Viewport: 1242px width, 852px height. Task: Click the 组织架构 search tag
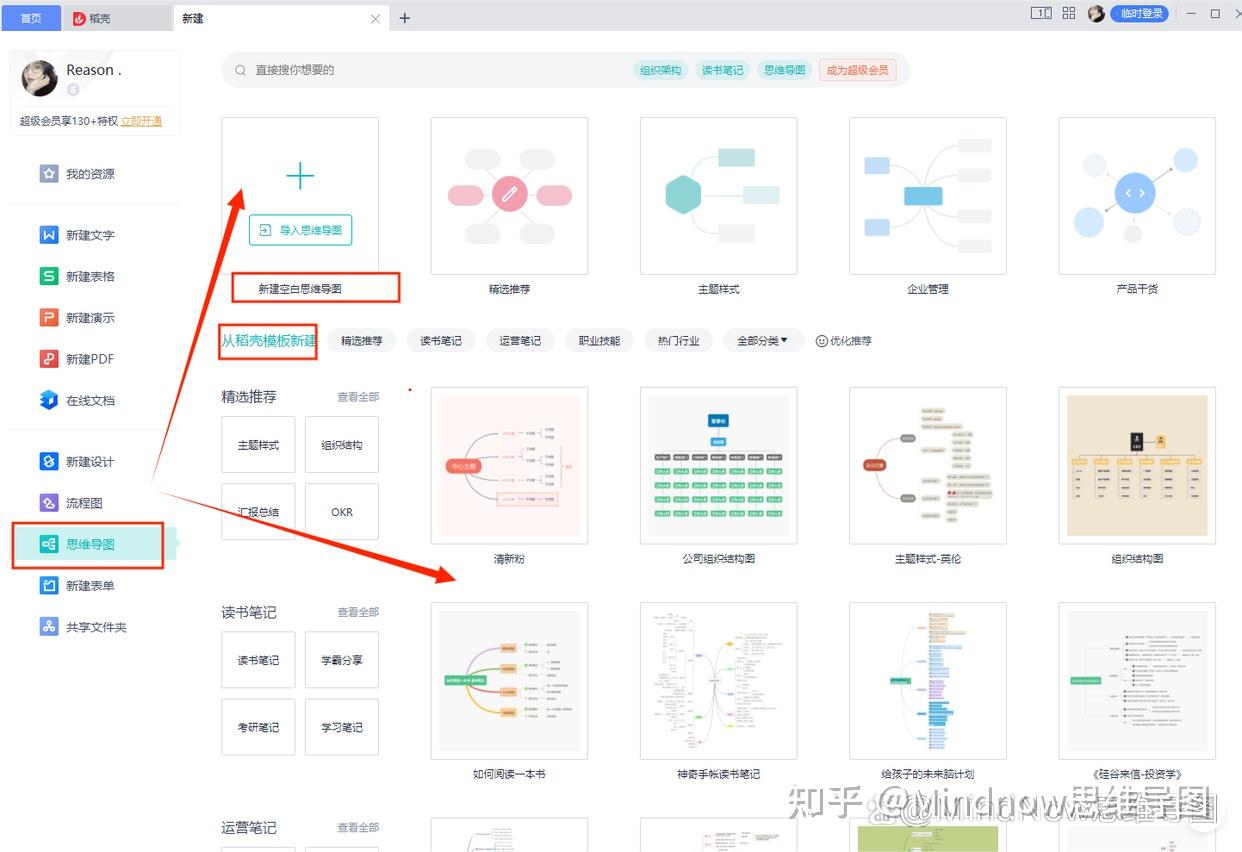[660, 70]
